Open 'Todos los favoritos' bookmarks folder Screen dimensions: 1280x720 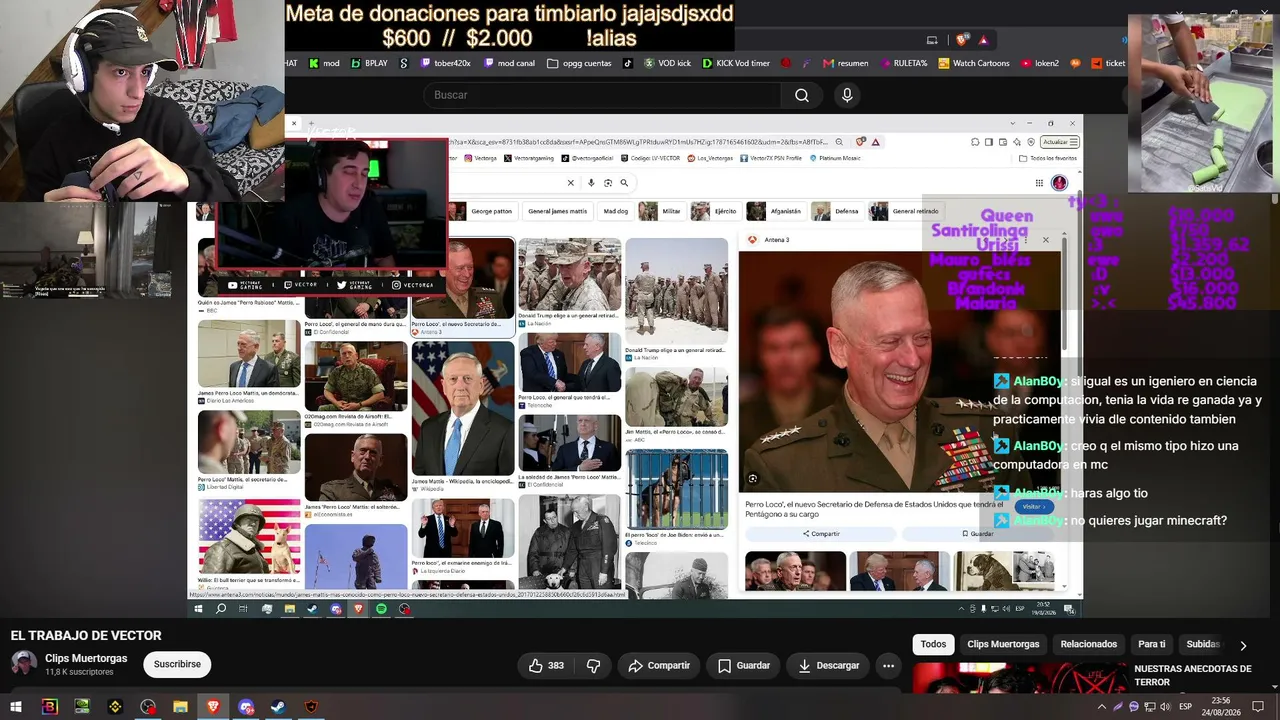1047,158
